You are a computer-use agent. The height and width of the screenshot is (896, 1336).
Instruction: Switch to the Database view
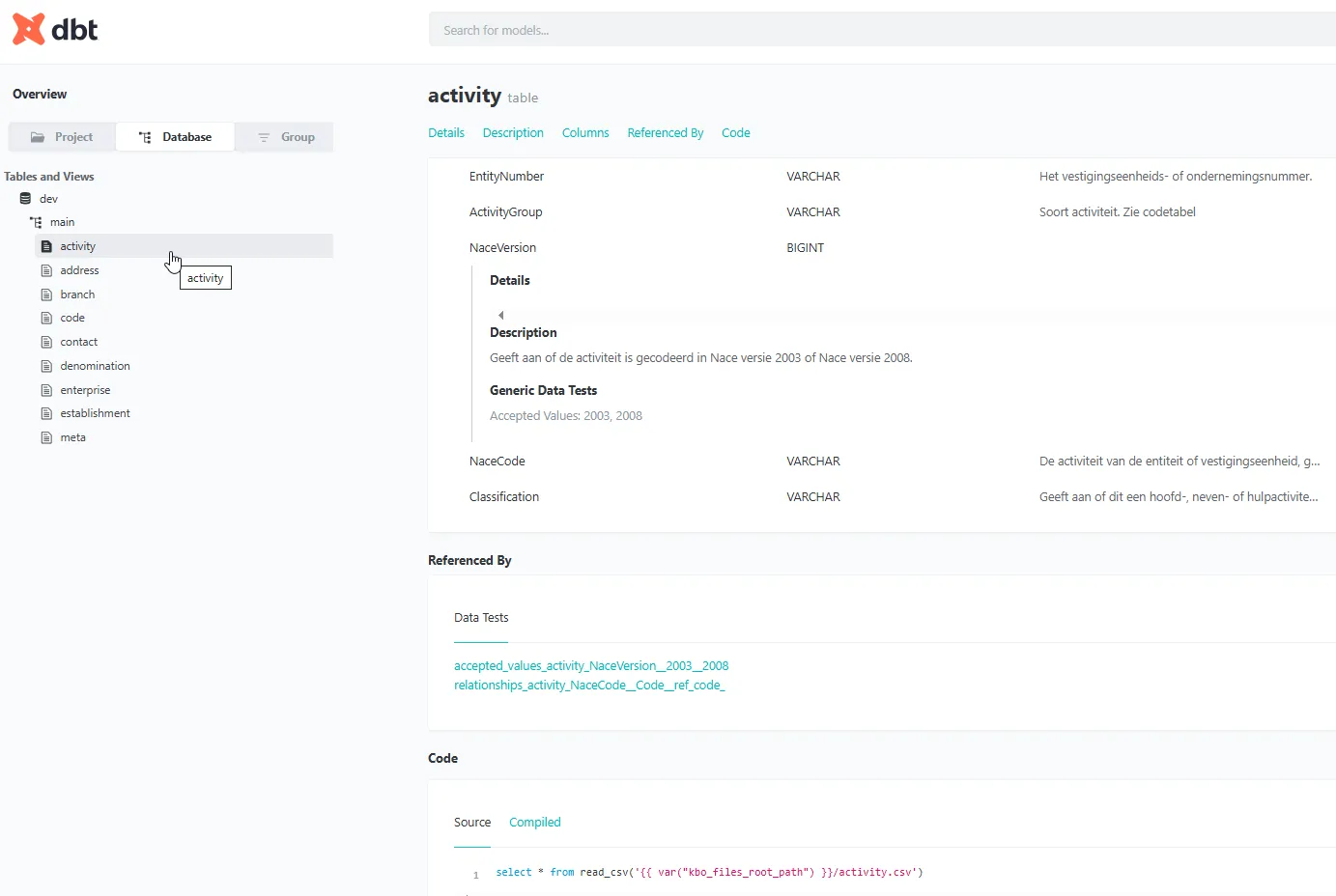[x=175, y=136]
